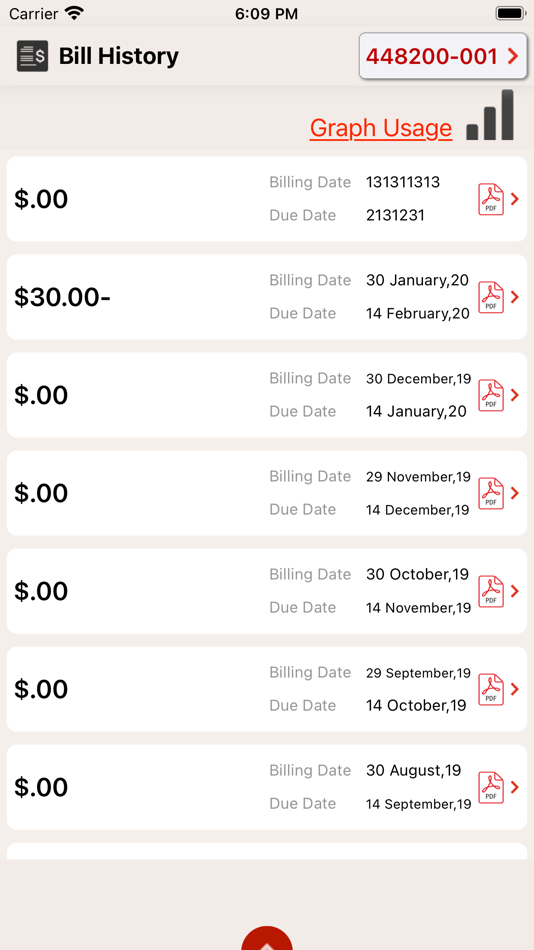The width and height of the screenshot is (534, 950).
Task: Select the bill row due 14 October,19
Action: point(267,689)
